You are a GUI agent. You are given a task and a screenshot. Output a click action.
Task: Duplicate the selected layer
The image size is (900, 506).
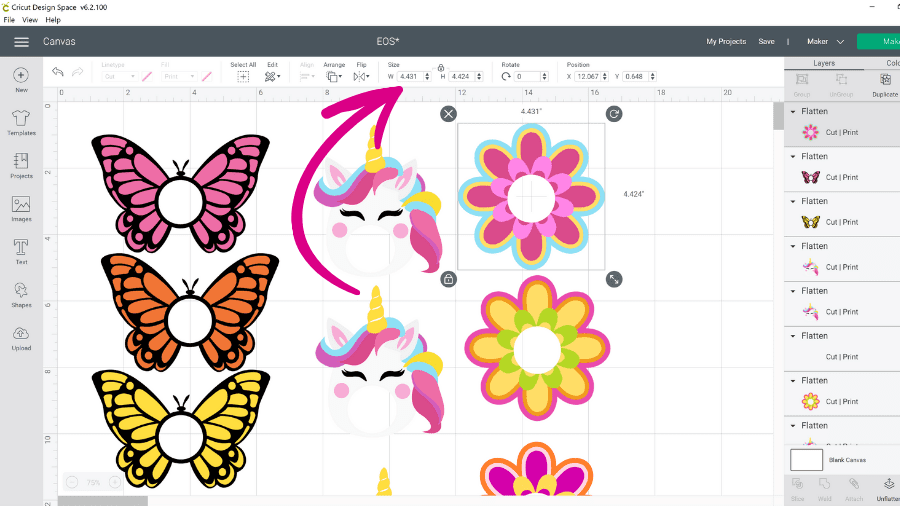click(885, 85)
